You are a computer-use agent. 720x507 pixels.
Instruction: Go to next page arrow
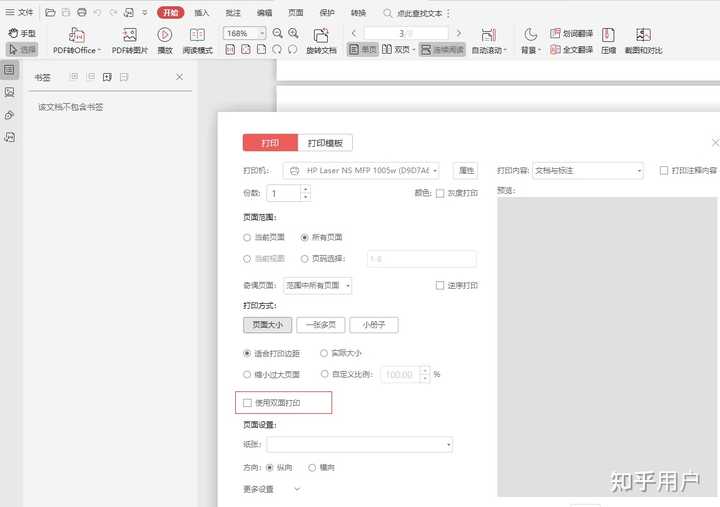(458, 33)
